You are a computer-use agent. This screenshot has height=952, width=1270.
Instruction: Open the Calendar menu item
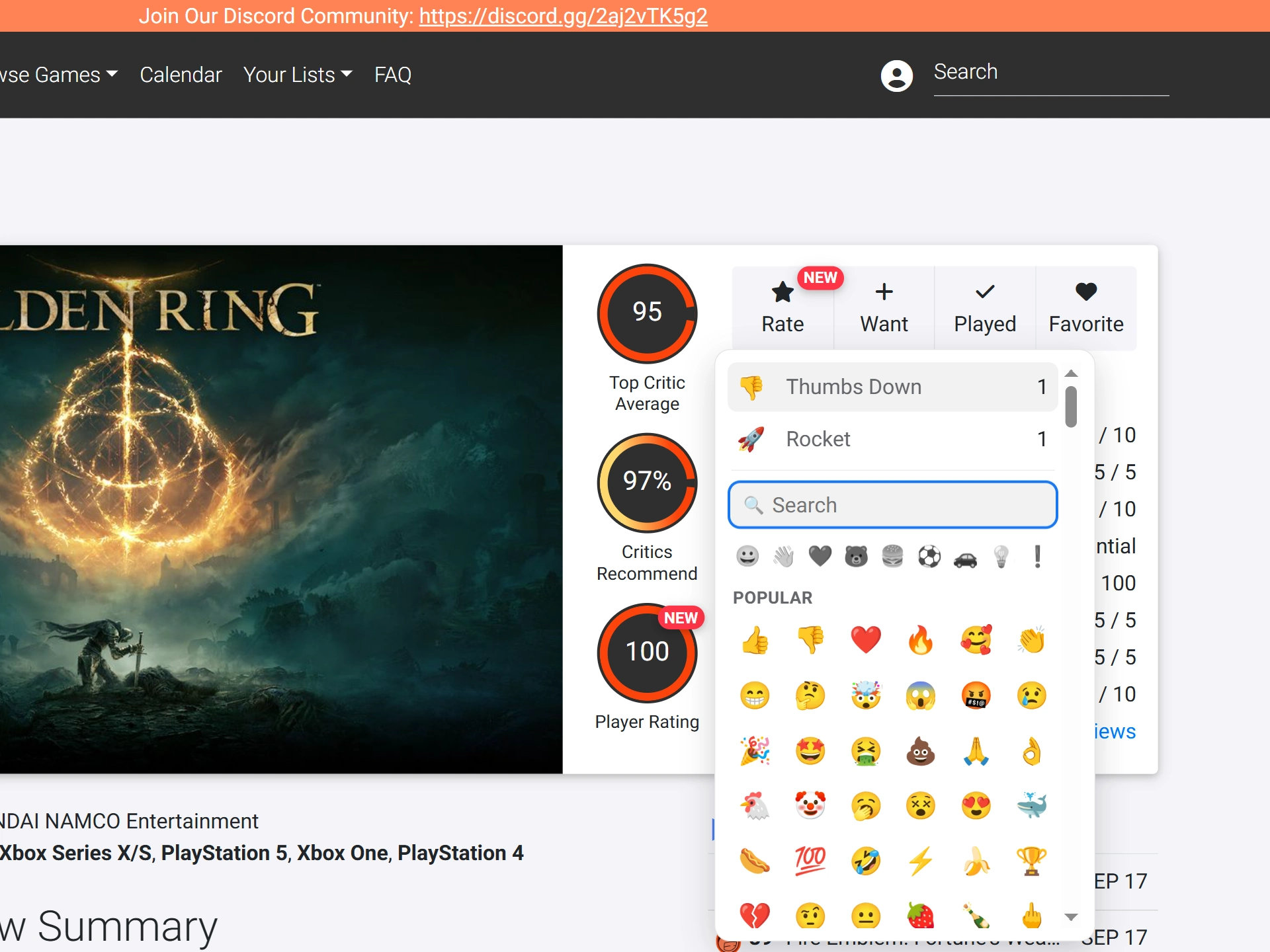point(181,75)
